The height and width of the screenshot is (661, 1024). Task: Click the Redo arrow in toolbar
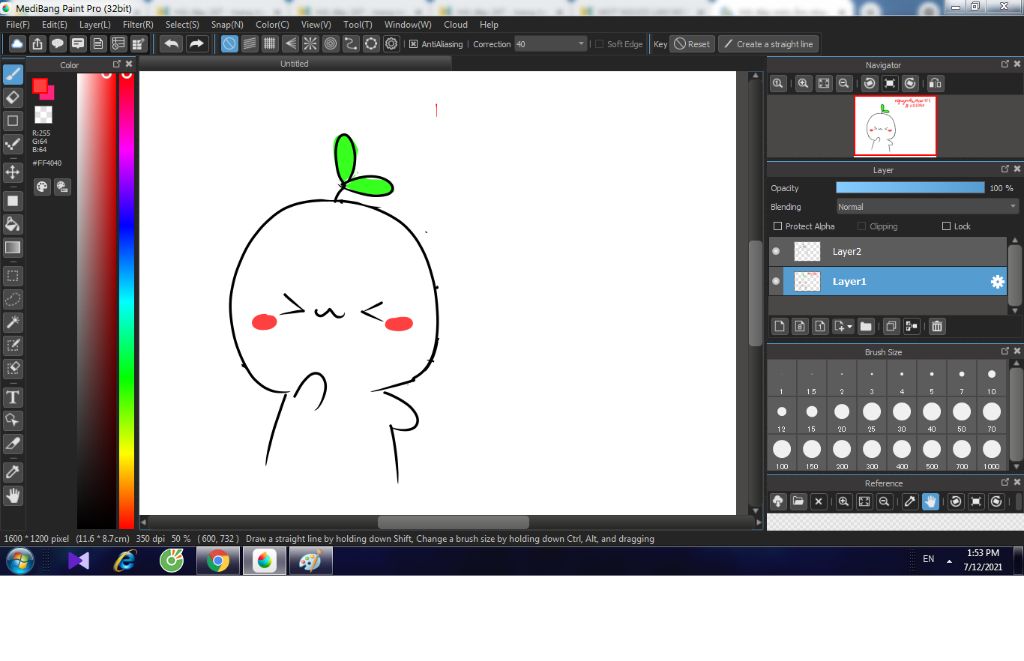click(x=196, y=44)
